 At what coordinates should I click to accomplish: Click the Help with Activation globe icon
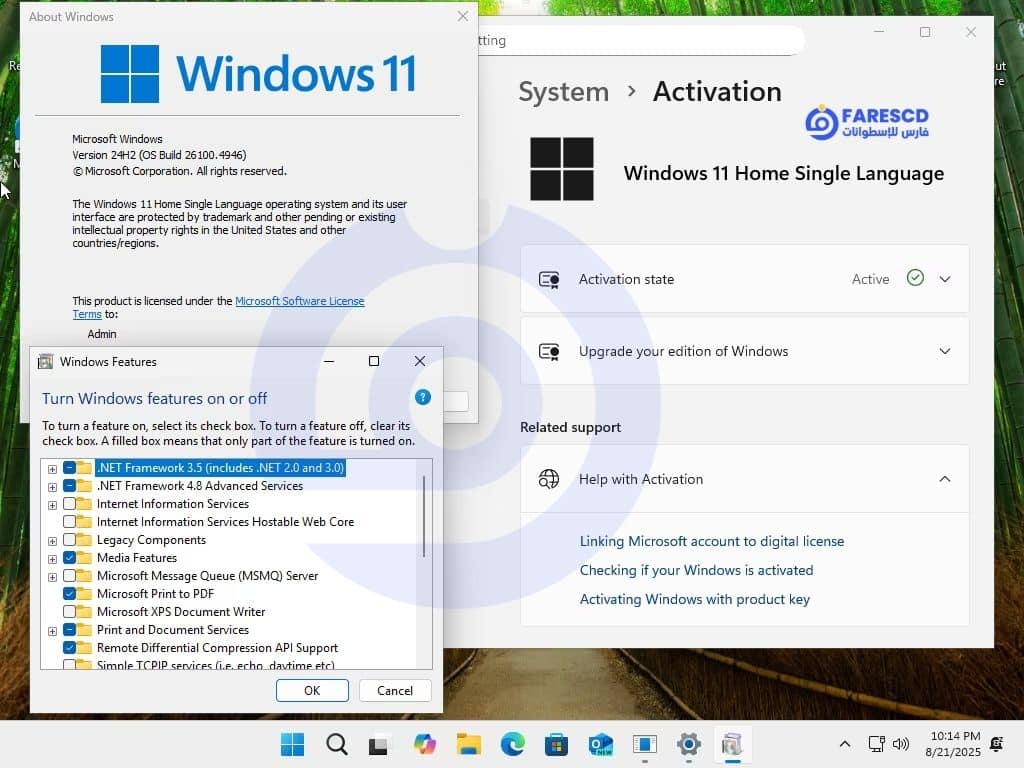click(x=549, y=479)
